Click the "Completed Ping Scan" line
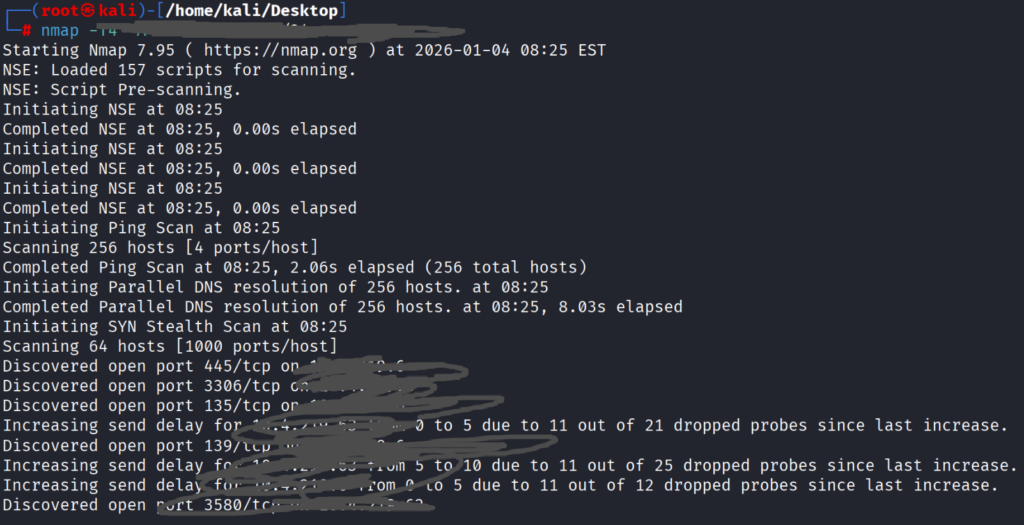1024x525 pixels. [294, 267]
